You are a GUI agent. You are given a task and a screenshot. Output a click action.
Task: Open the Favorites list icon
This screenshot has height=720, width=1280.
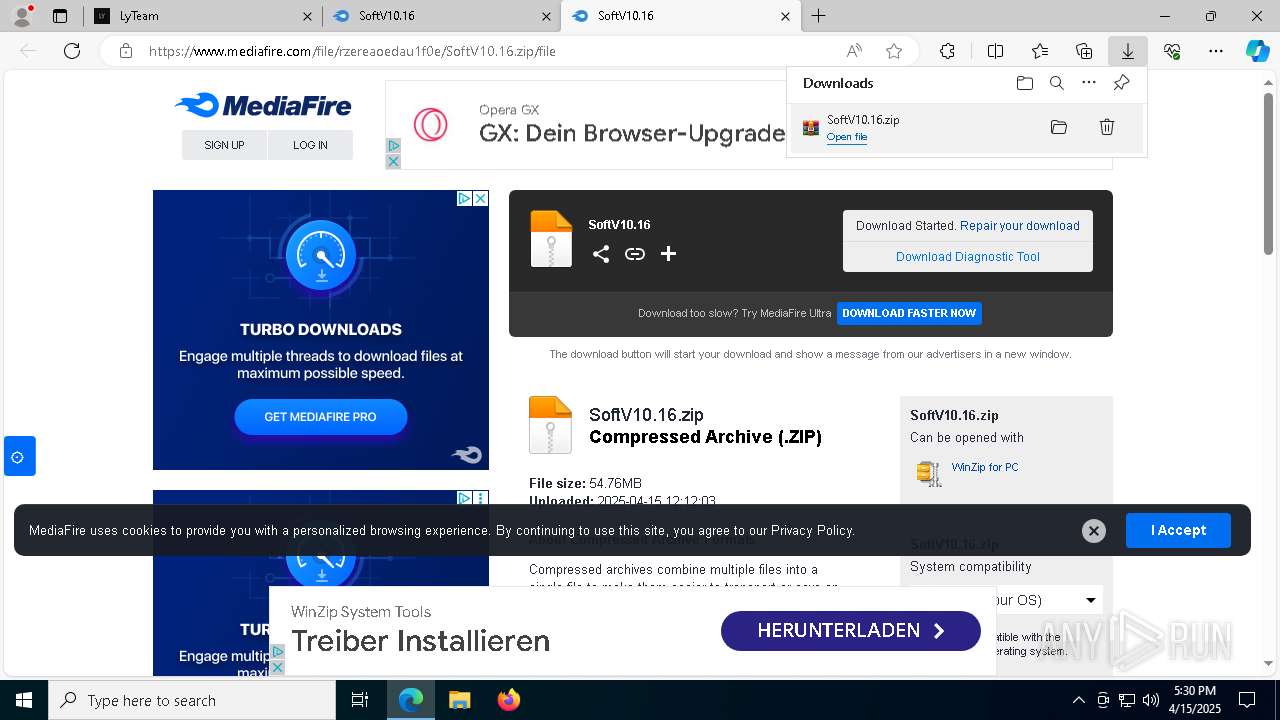(x=1040, y=51)
